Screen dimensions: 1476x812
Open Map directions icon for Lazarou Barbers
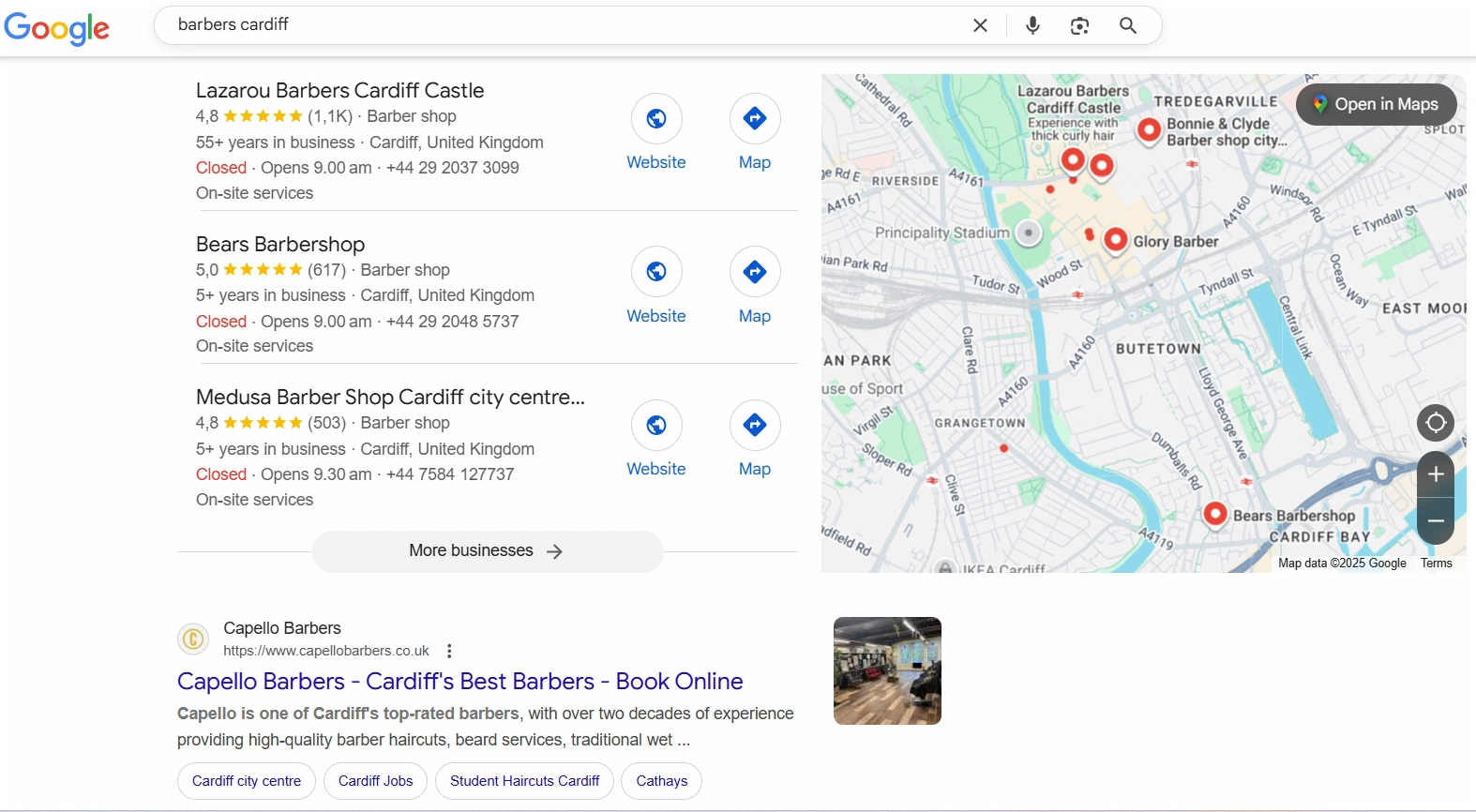755,118
